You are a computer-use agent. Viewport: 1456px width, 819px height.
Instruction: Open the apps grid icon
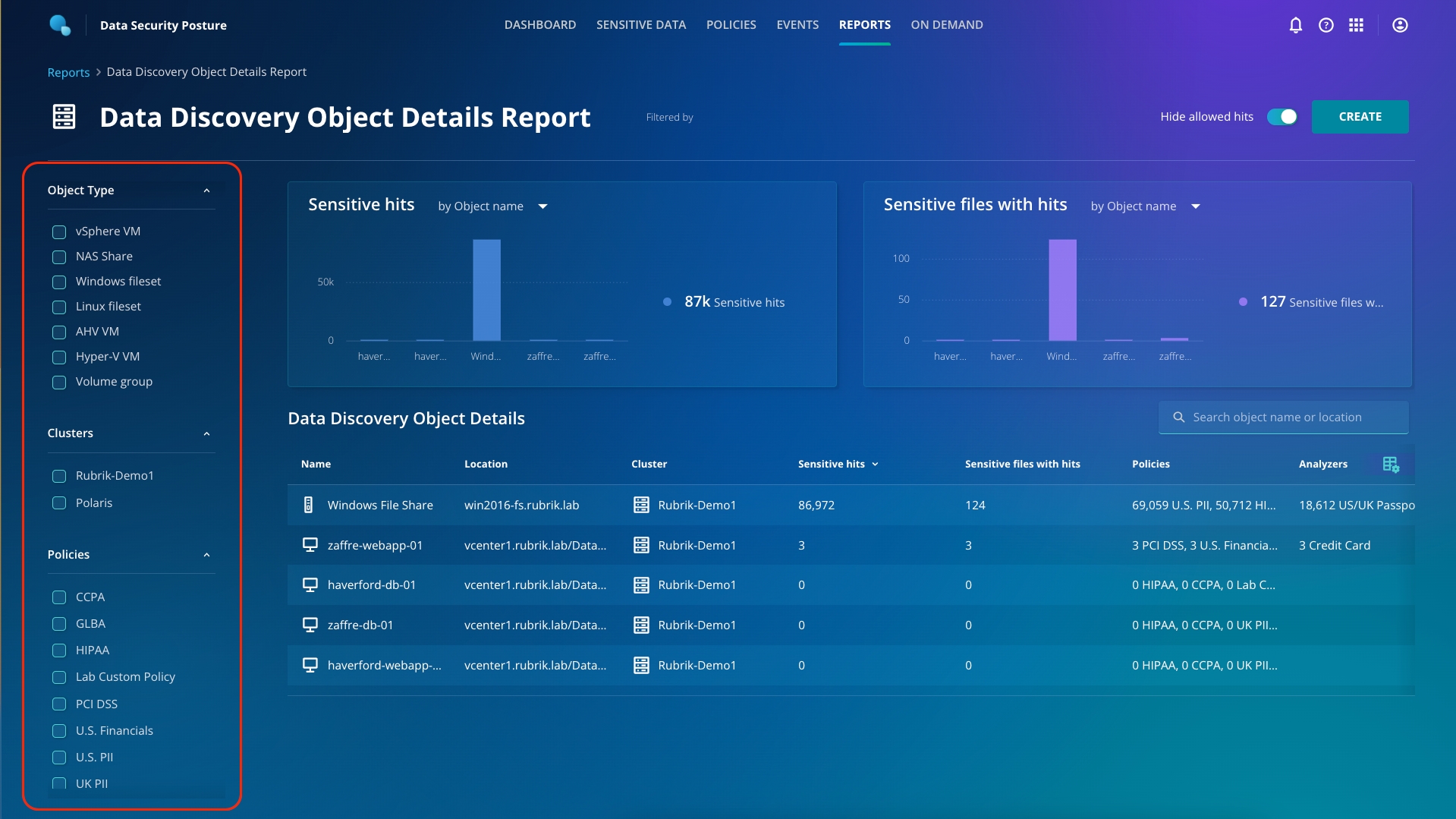(x=1356, y=25)
